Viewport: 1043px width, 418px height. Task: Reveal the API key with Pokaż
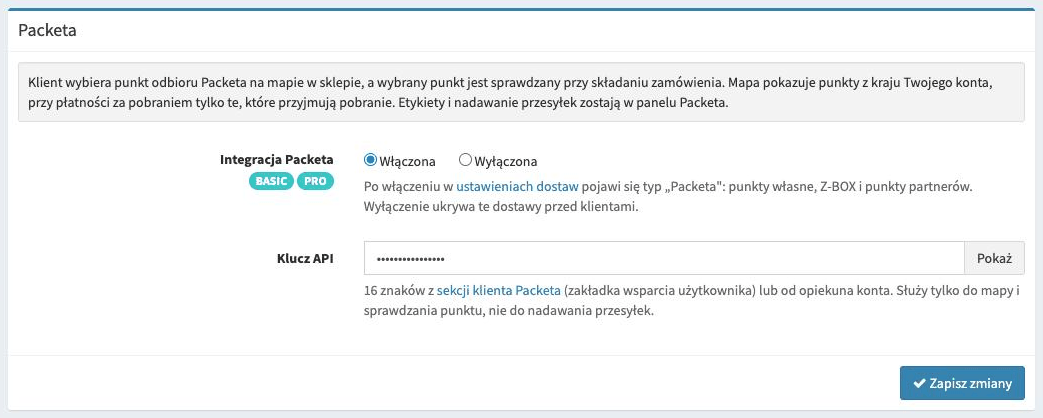coord(994,258)
